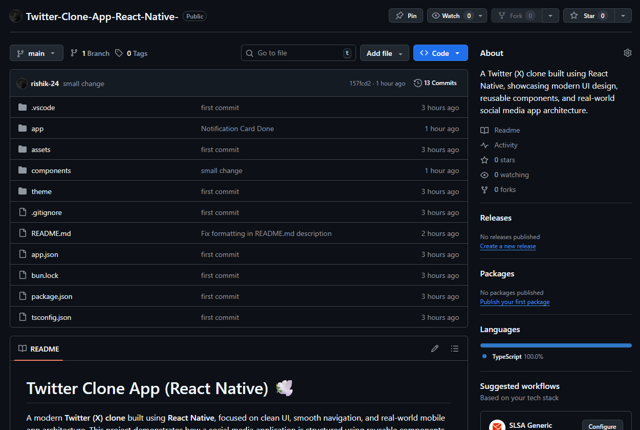Click the Fork button
Viewport: 640px width, 430px height.
516,16
